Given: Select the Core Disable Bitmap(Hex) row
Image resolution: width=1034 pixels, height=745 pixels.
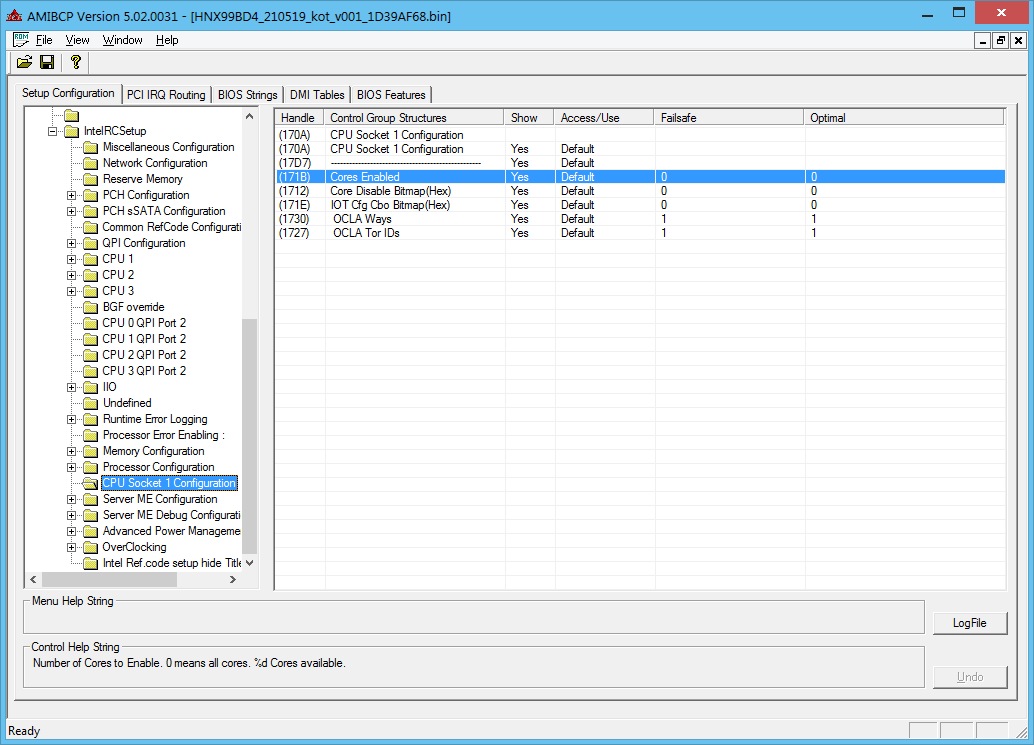Looking at the screenshot, I should 640,191.
